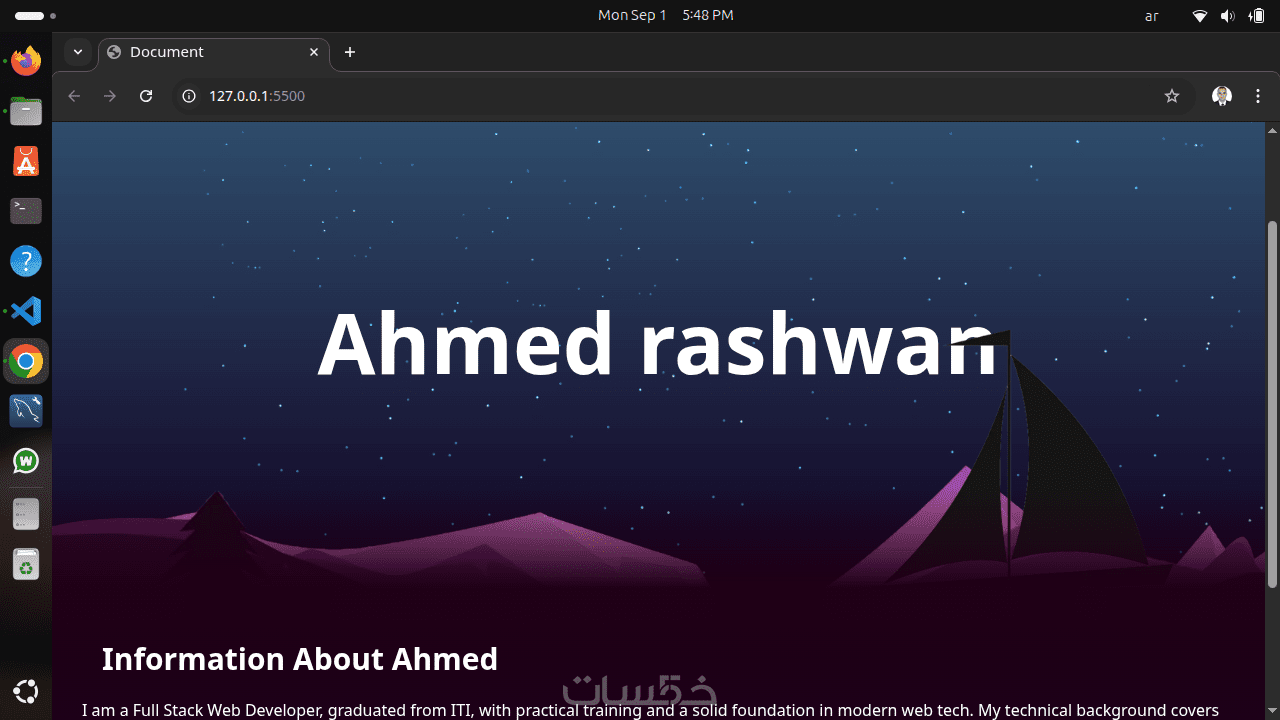
Task: Bookmark this tab with the star
Action: pyautogui.click(x=1172, y=96)
